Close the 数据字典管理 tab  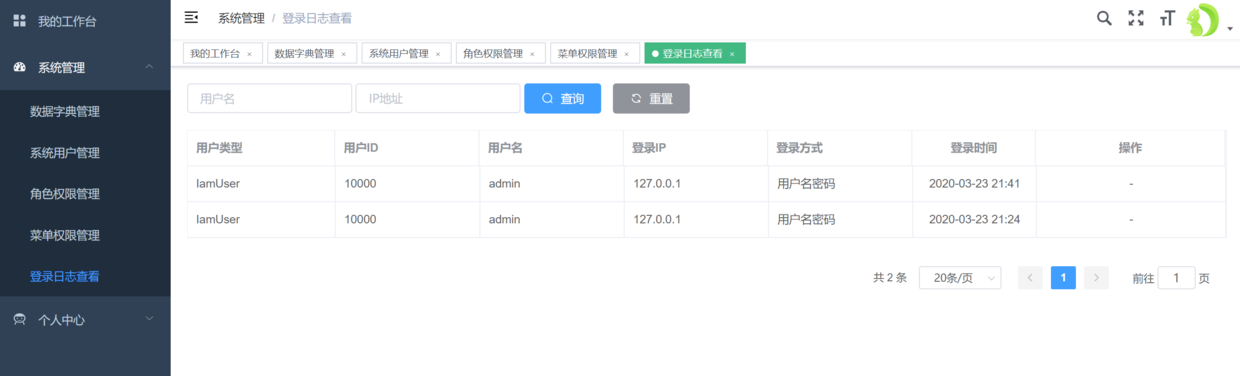pyautogui.click(x=343, y=54)
